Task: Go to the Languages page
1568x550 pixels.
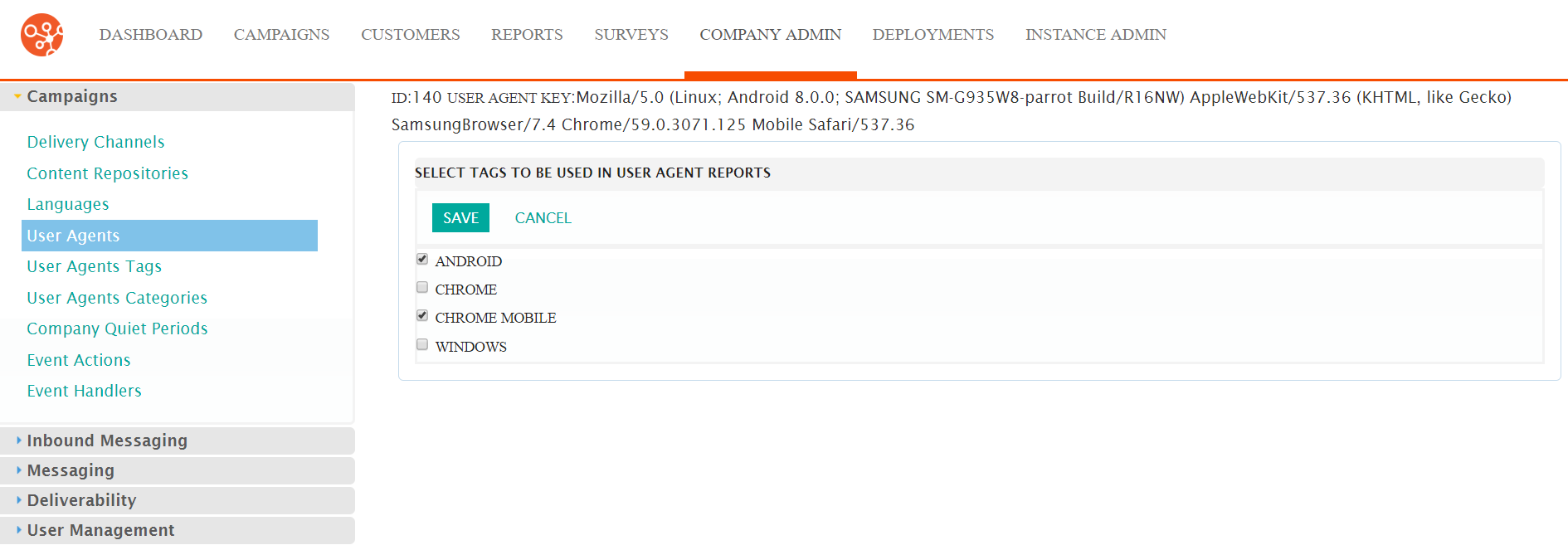Action: (68, 204)
